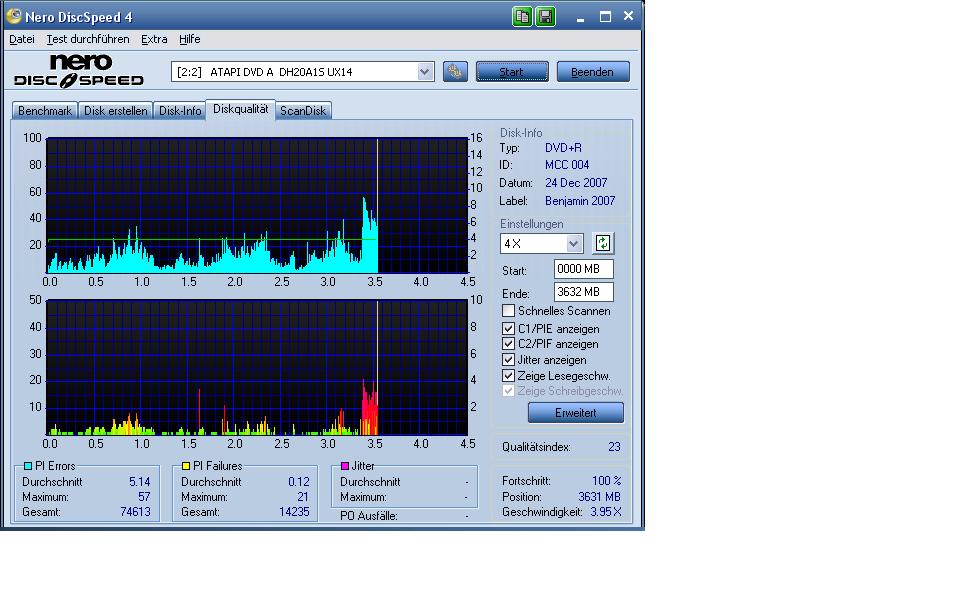Switch to the ScanDisk tab

[x=302, y=111]
